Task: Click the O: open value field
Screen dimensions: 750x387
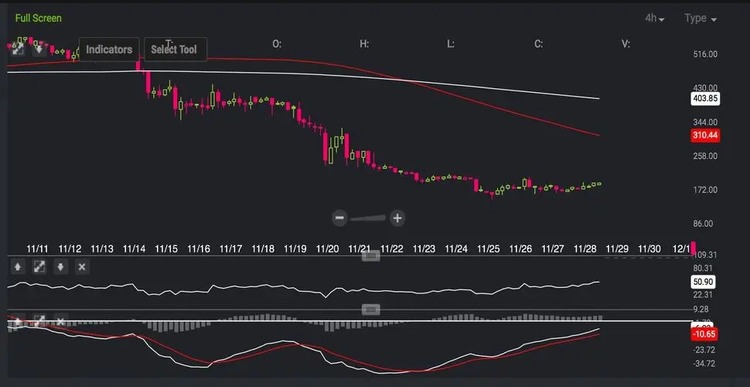Action: click(x=277, y=44)
